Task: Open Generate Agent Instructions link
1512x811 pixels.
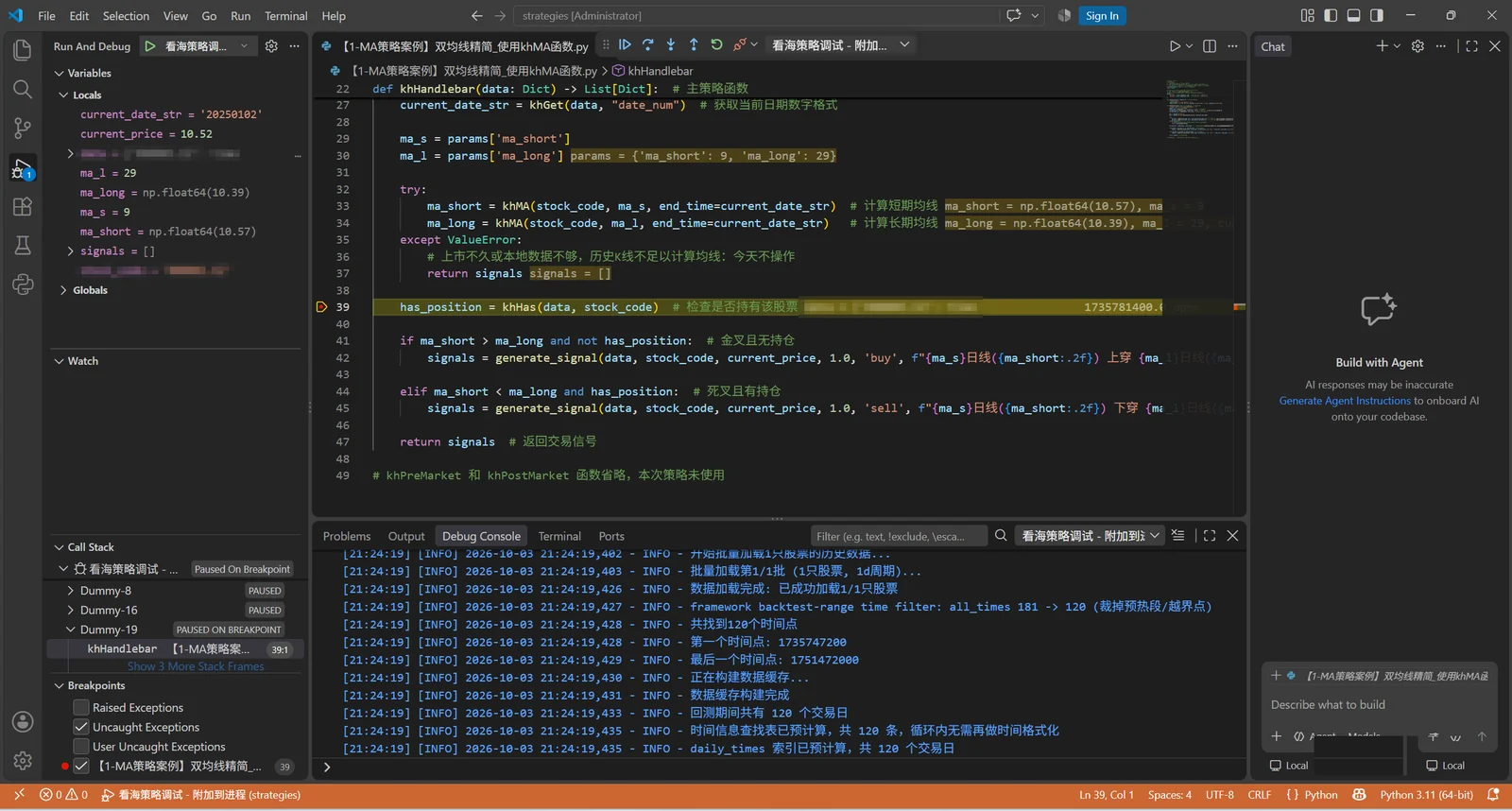Action: 1345,401
